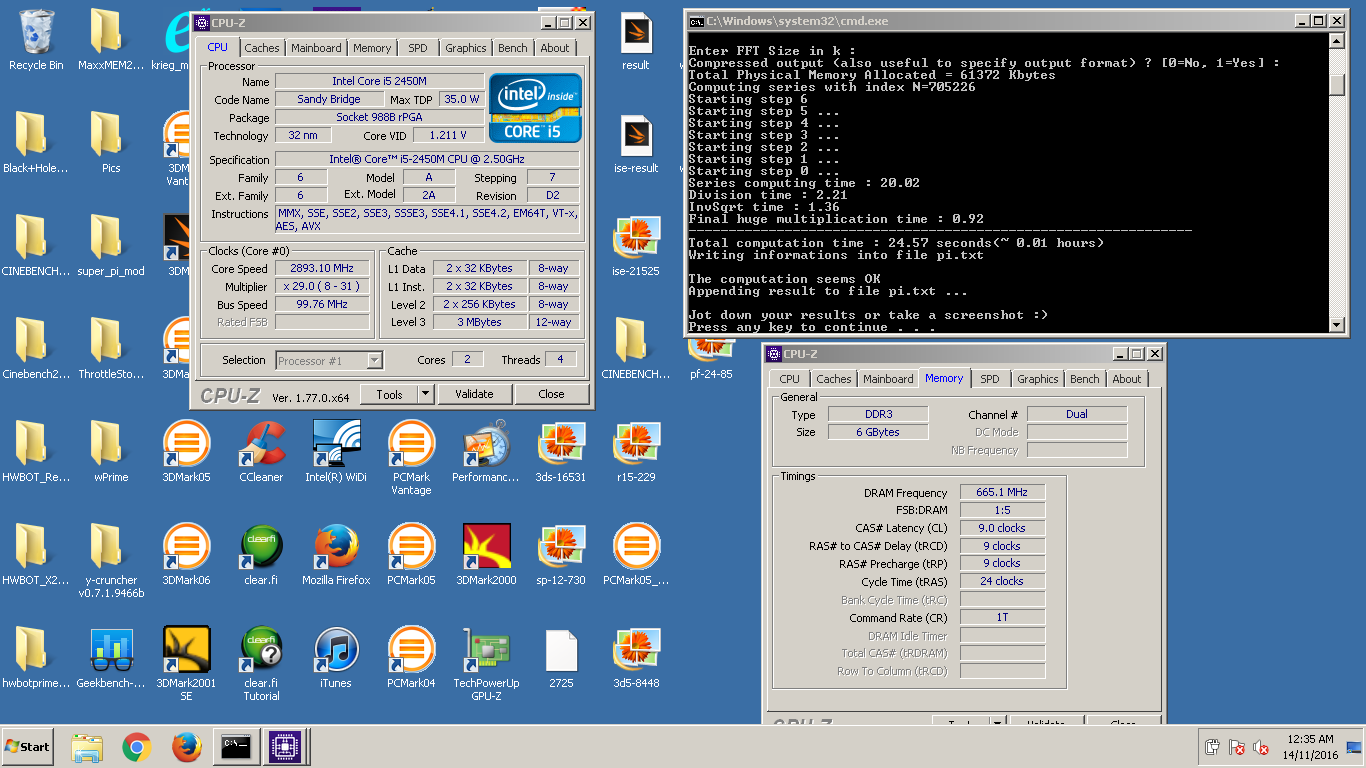Image resolution: width=1366 pixels, height=768 pixels.
Task: Open the clear.fi Tutorial shortcut
Action: tap(261, 664)
